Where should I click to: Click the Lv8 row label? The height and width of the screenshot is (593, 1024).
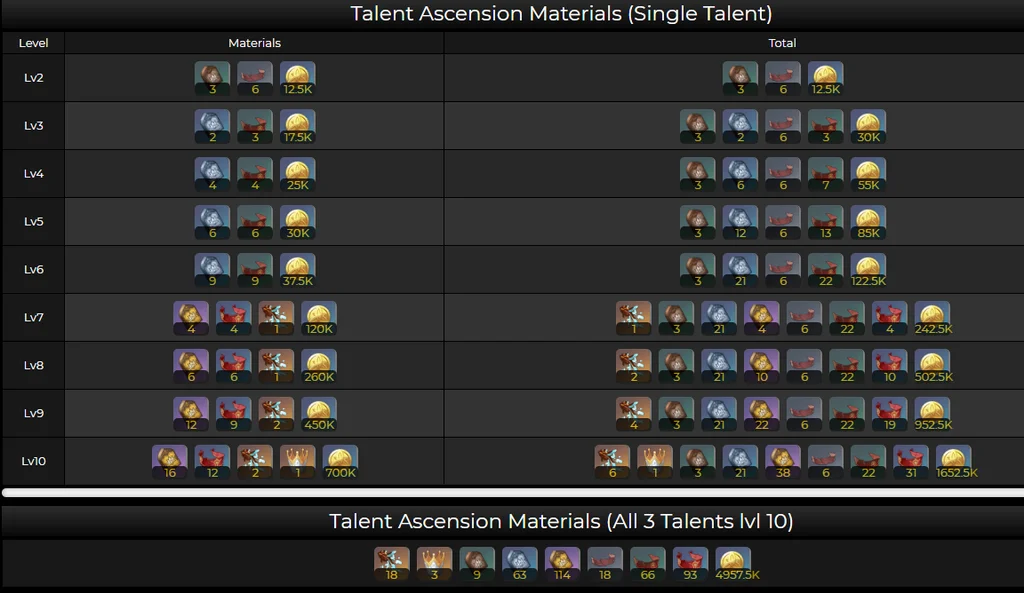pyautogui.click(x=33, y=365)
